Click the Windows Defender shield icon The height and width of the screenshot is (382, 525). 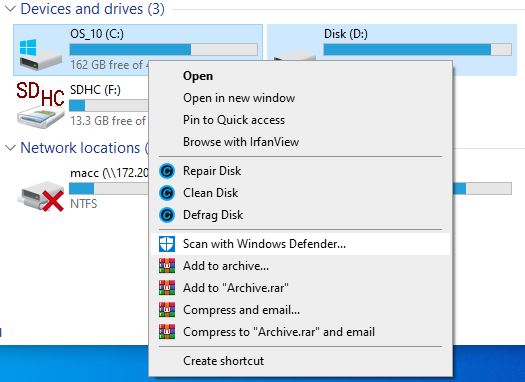tap(167, 244)
